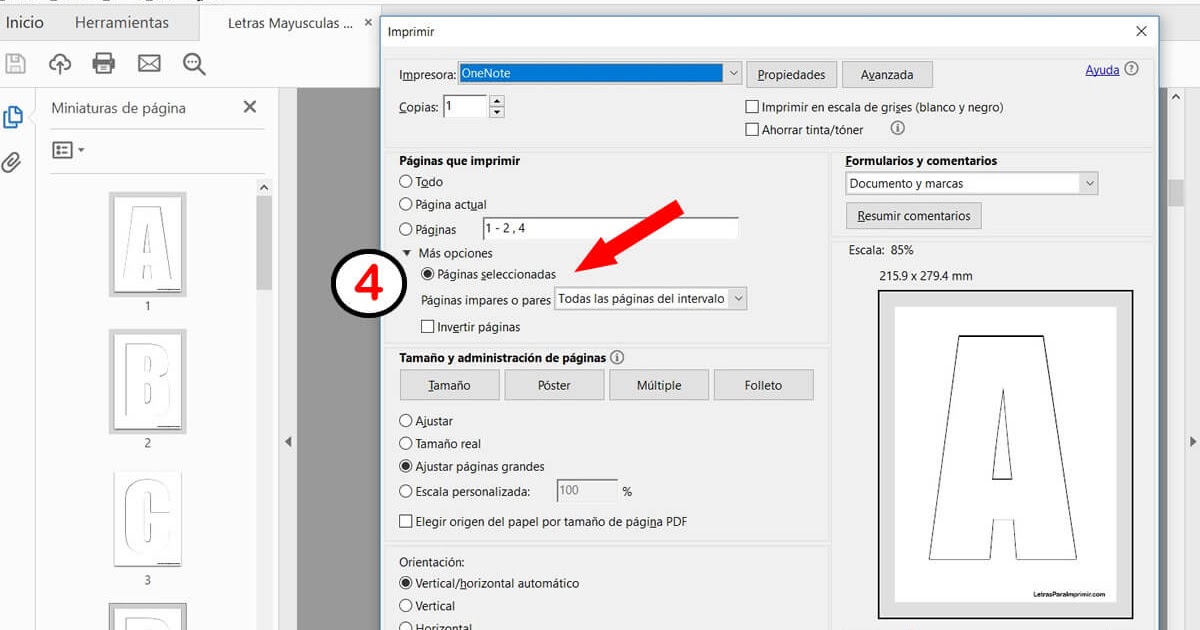Open thumbnail options menu icon
Image resolution: width=1200 pixels, height=630 pixels.
(x=68, y=150)
